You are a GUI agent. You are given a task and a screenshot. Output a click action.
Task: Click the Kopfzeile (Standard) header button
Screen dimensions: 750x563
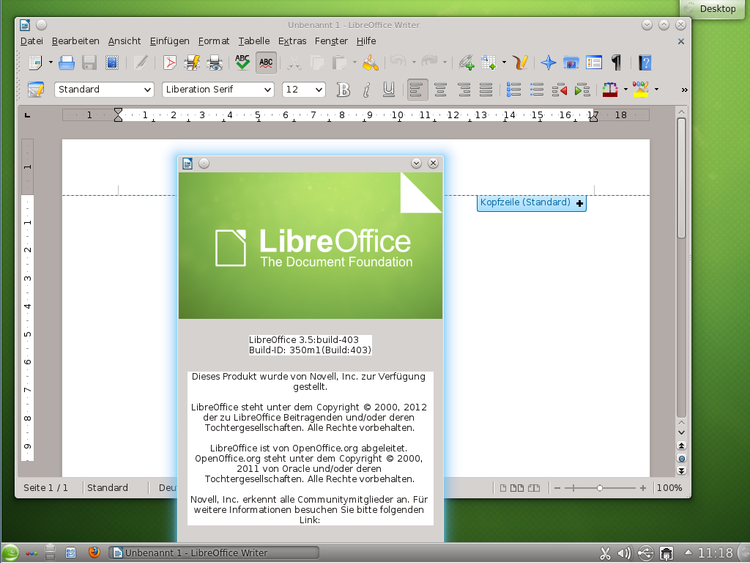pos(526,203)
